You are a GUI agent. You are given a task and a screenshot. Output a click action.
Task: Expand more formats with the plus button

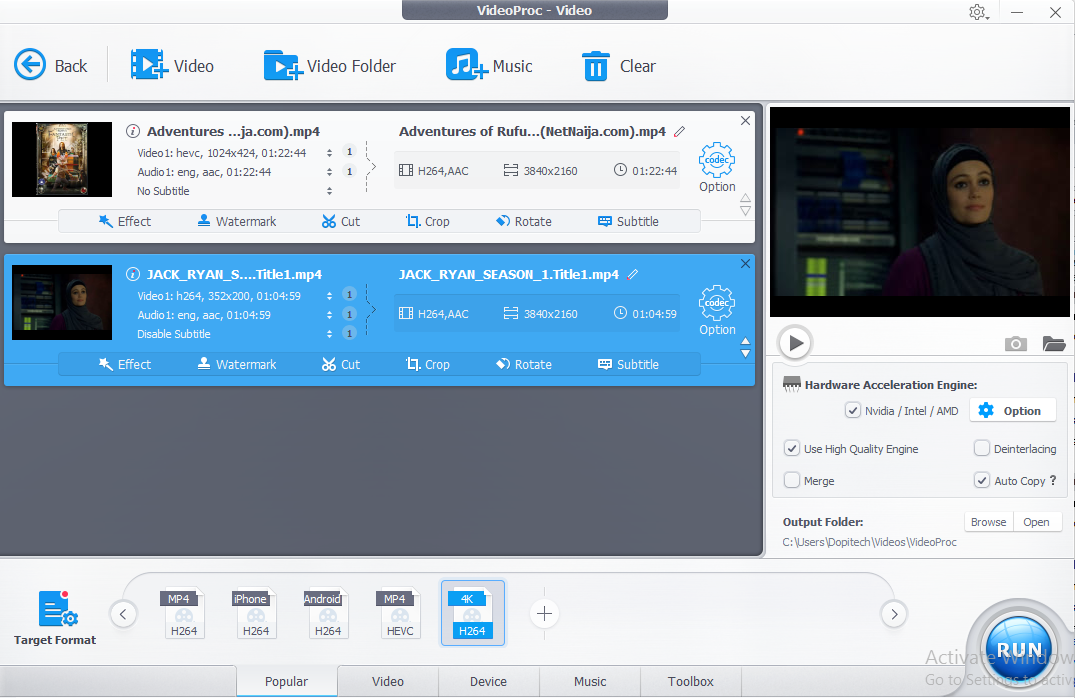(x=544, y=613)
